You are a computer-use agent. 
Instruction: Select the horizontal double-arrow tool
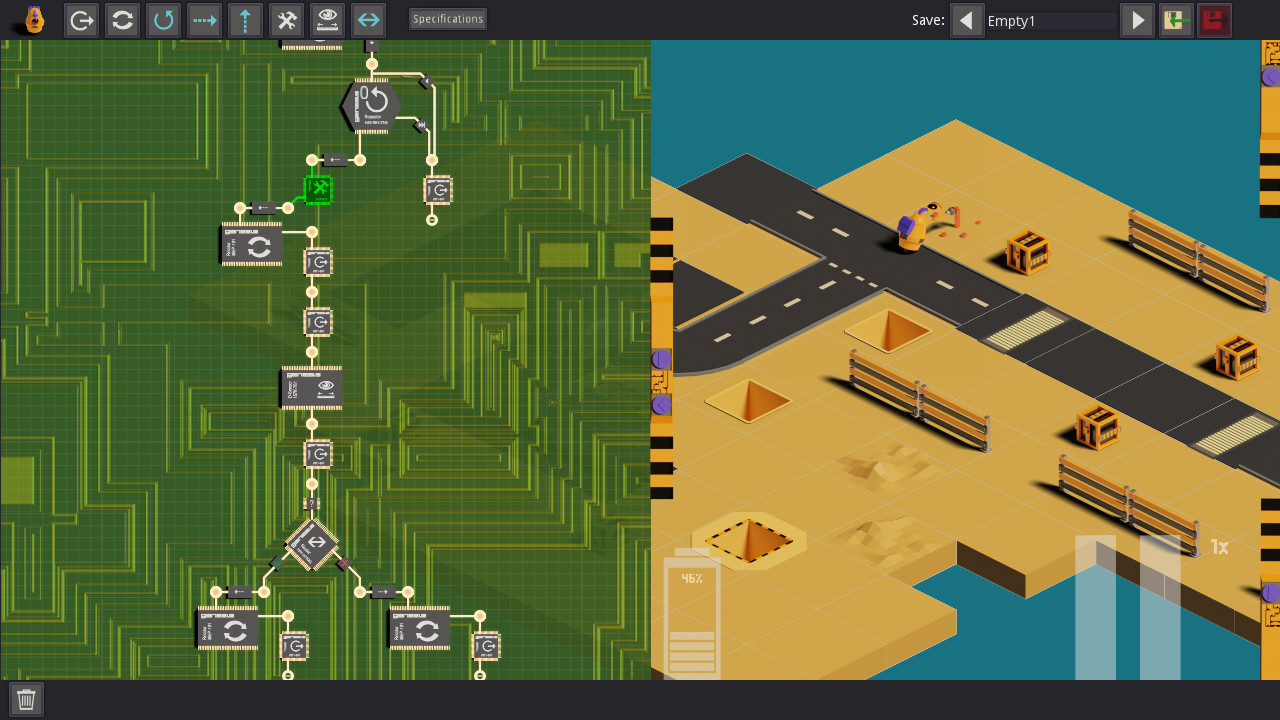[x=368, y=19]
